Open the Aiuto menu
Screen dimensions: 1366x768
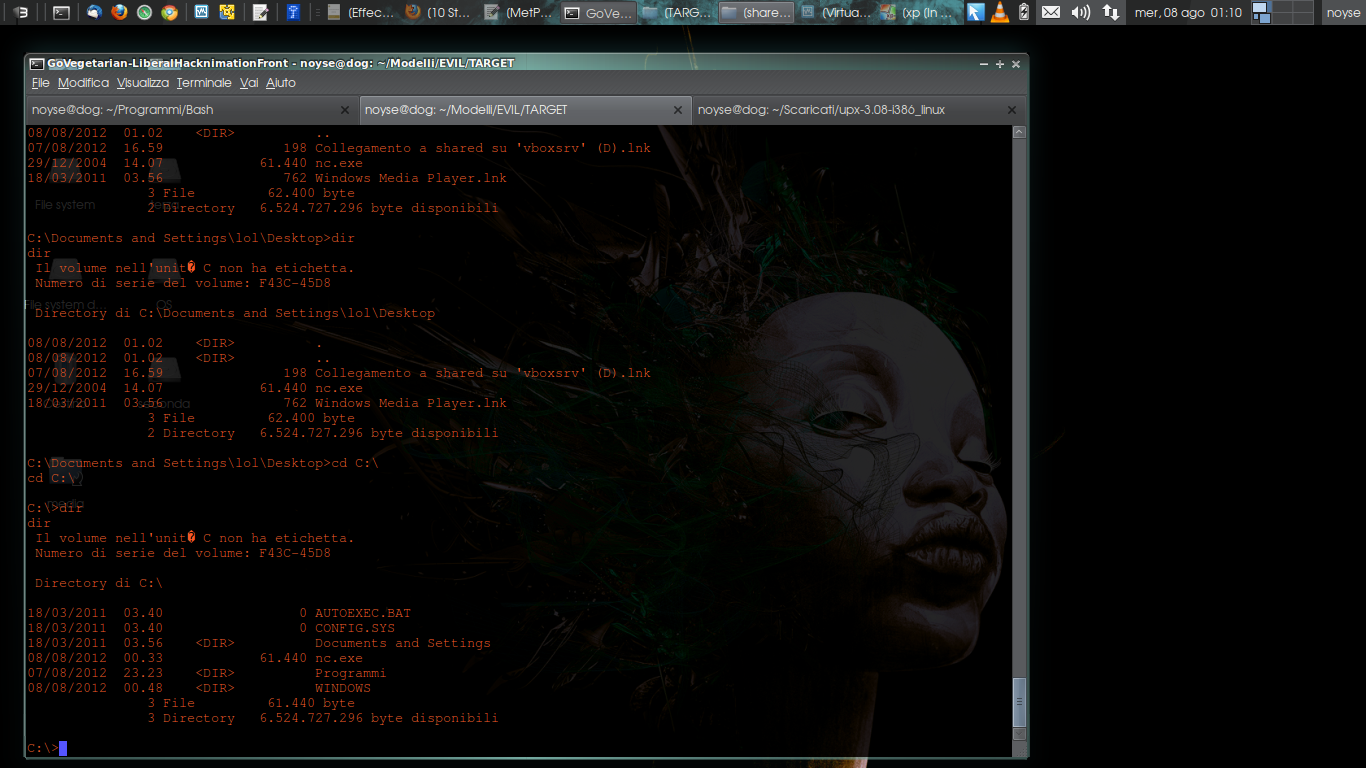pyautogui.click(x=281, y=83)
